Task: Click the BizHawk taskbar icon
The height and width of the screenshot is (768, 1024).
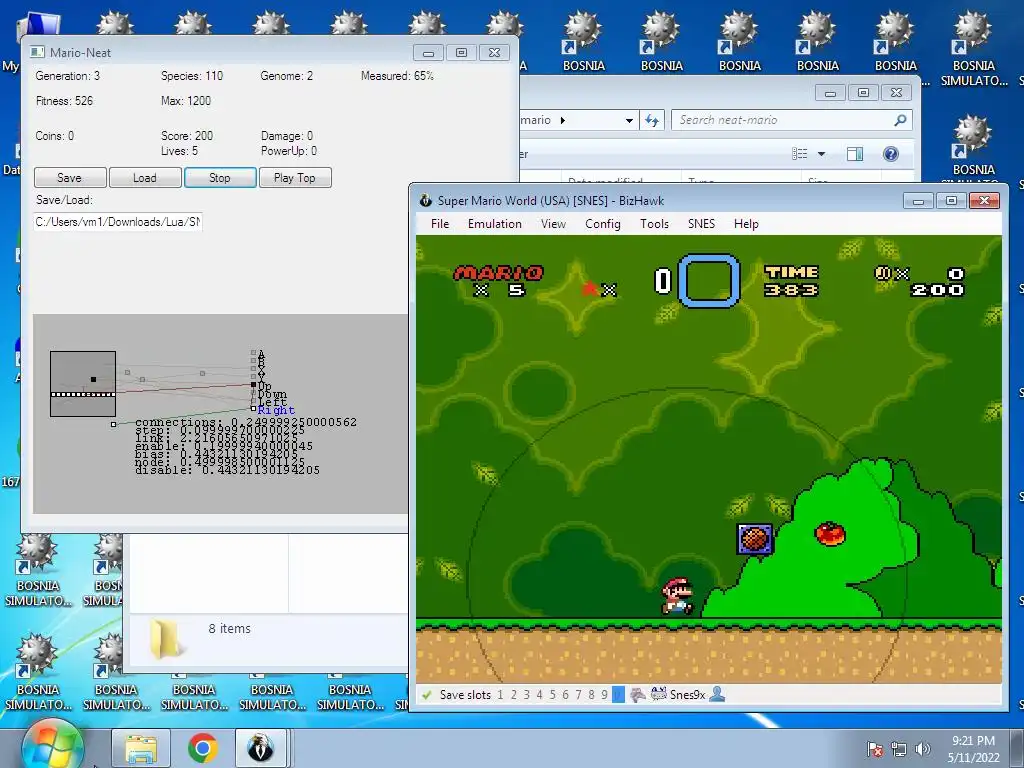Action: coord(261,748)
